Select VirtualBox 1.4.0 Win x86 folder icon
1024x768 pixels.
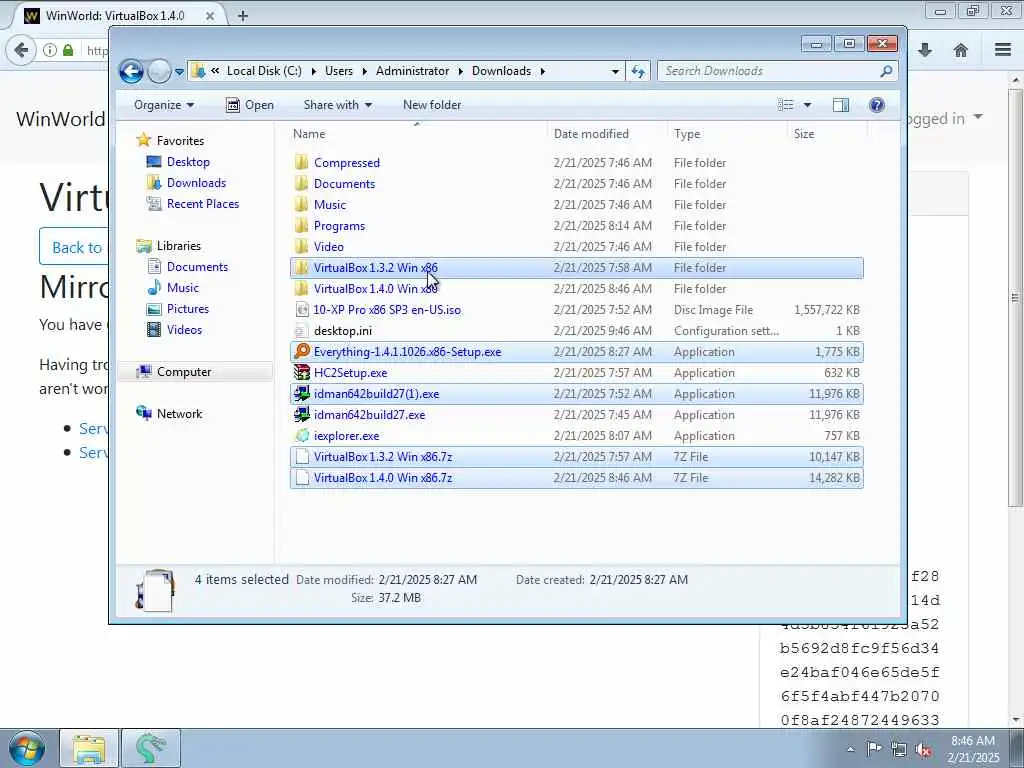(x=301, y=289)
